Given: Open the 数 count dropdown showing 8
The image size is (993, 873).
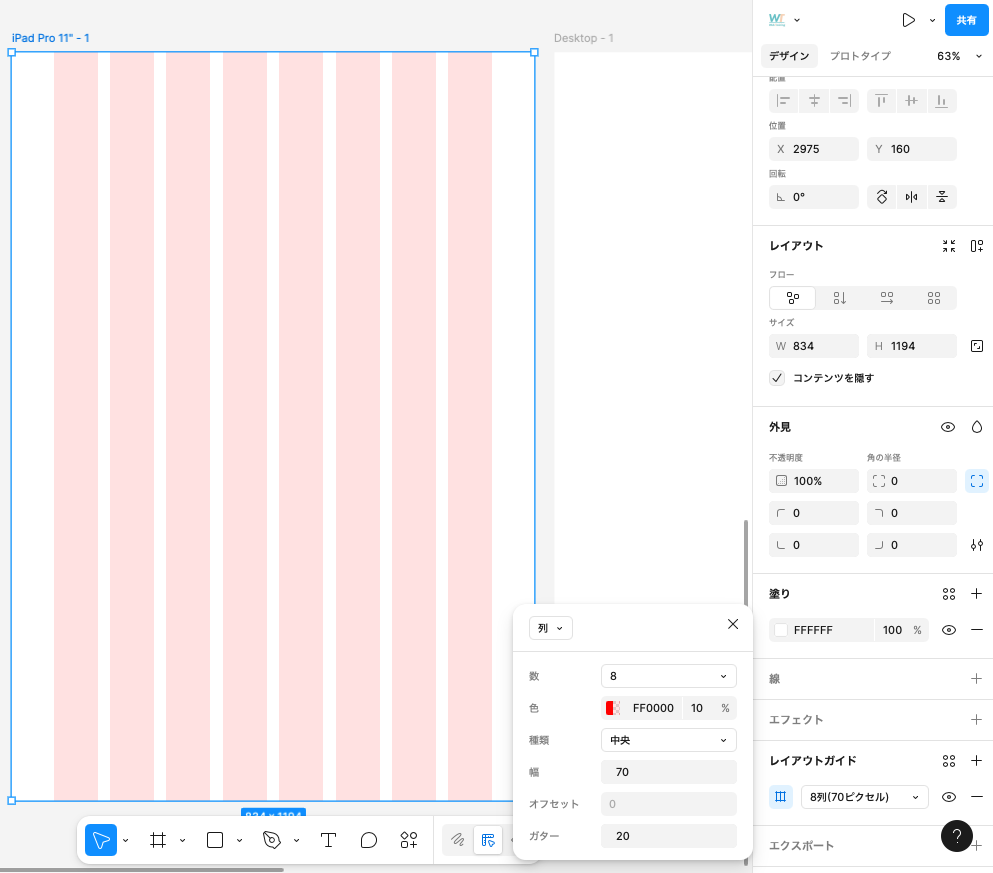Looking at the screenshot, I should [668, 676].
